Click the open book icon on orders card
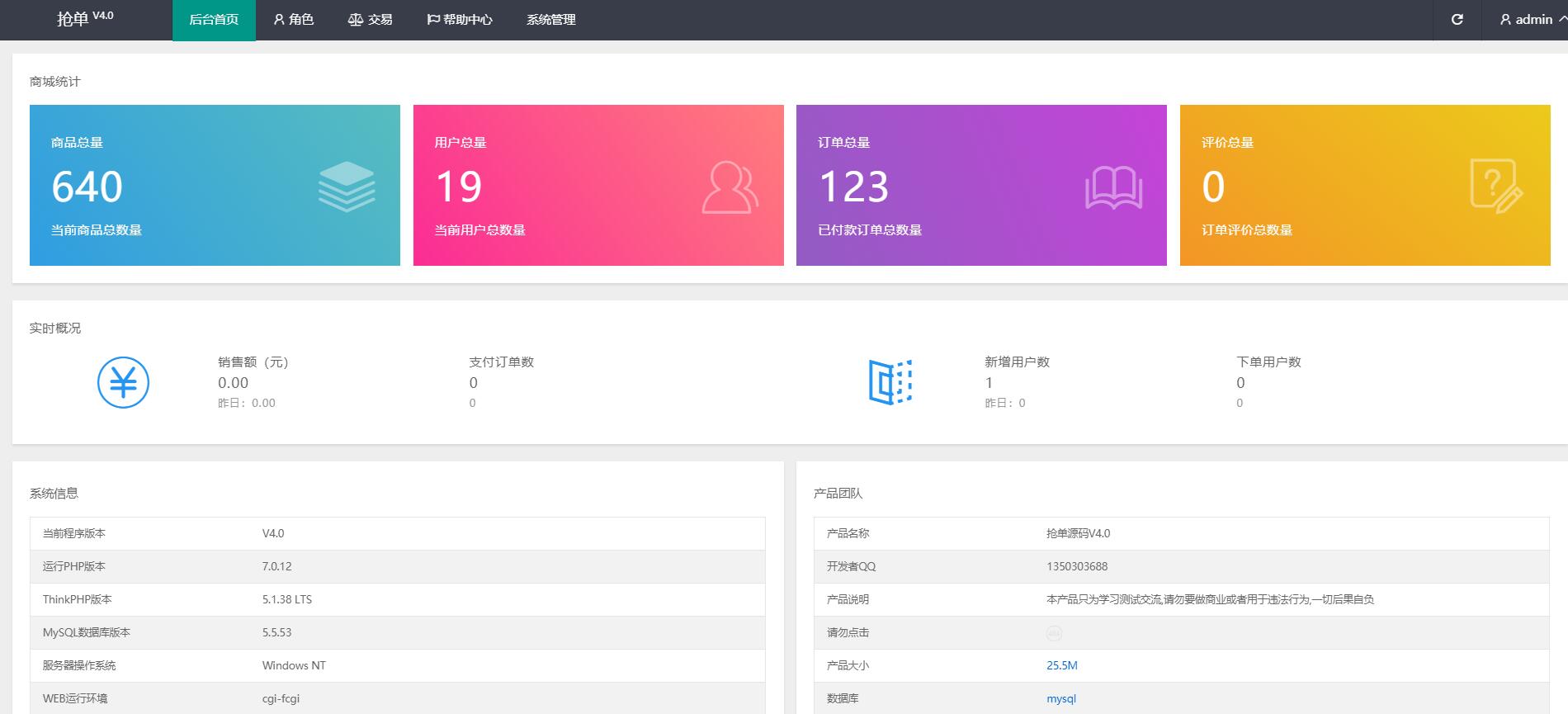Viewport: 1568px width, 714px height. [1113, 187]
